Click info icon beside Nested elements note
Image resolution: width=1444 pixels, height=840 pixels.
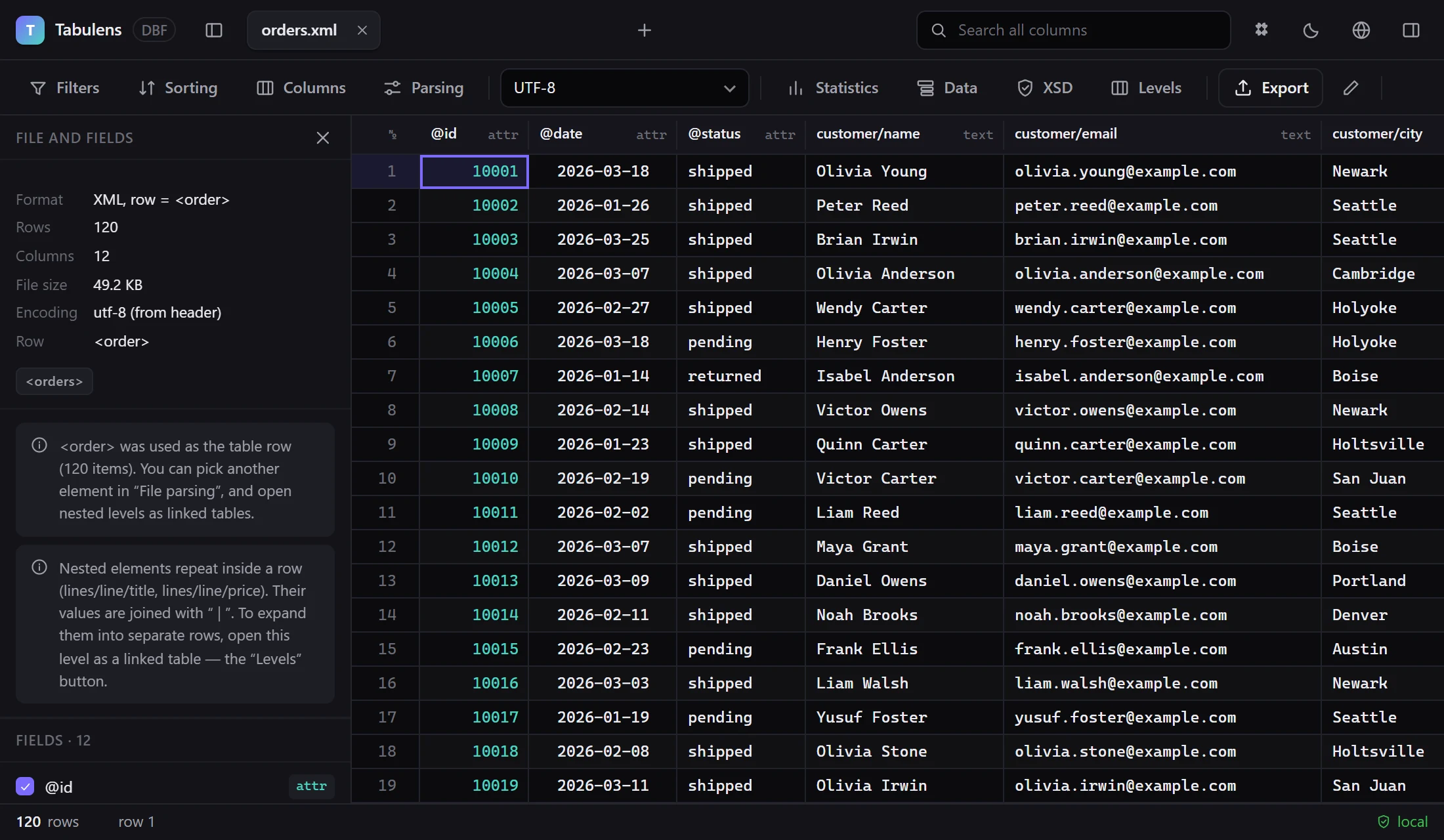tap(39, 567)
